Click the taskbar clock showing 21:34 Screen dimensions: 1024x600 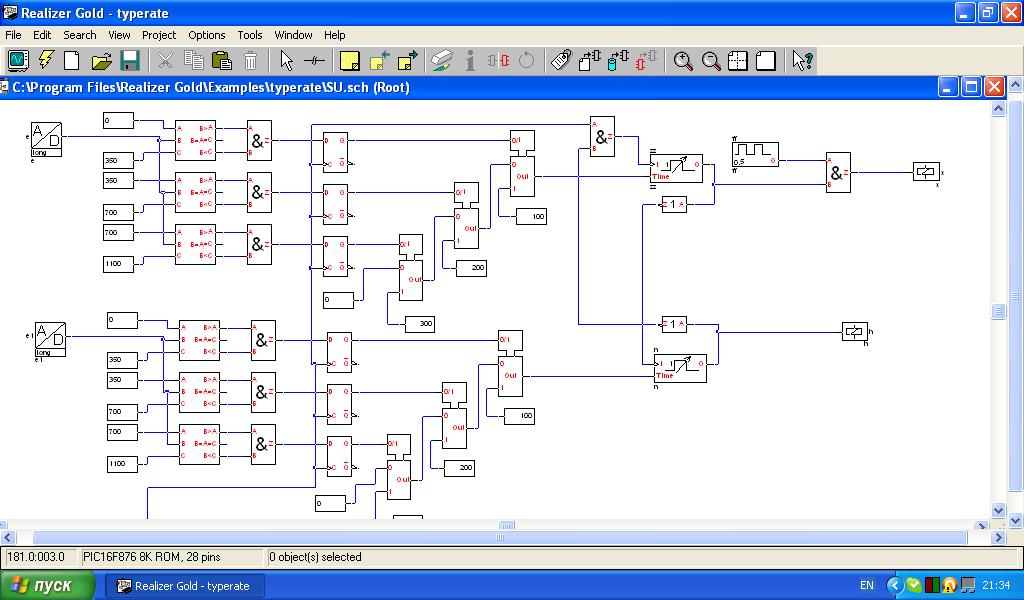(997, 586)
